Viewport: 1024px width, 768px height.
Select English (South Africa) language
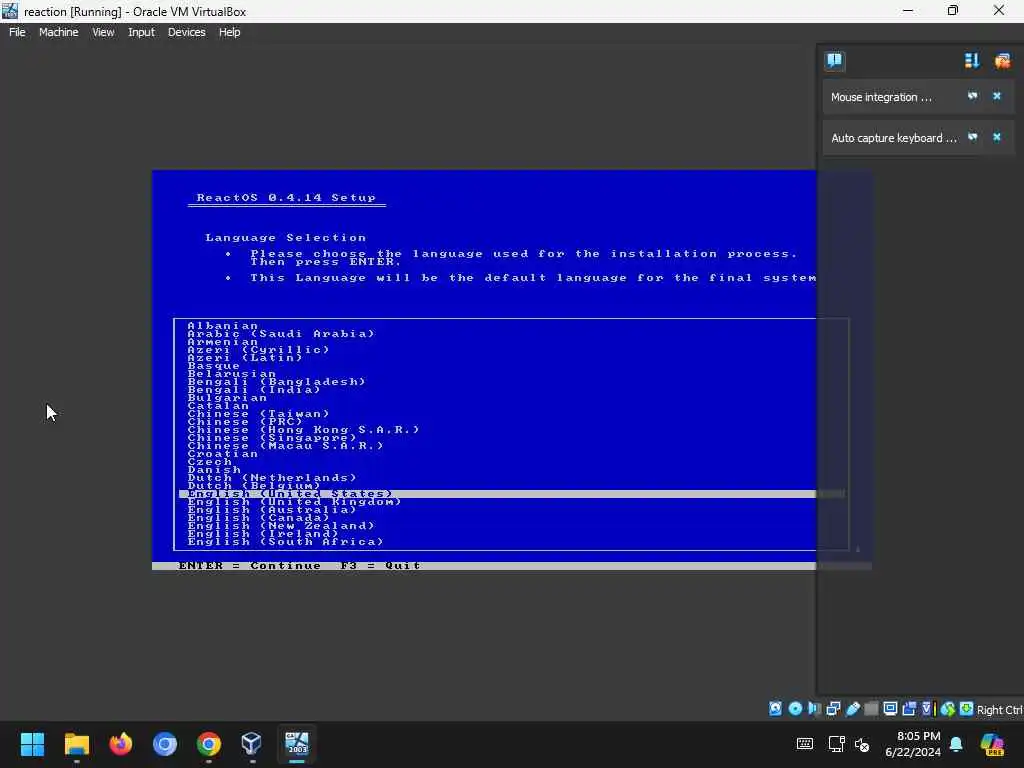(x=285, y=541)
